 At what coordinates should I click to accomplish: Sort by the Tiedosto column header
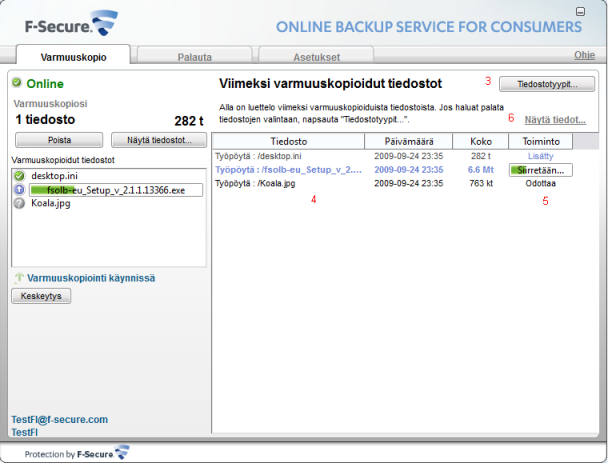[x=288, y=141]
